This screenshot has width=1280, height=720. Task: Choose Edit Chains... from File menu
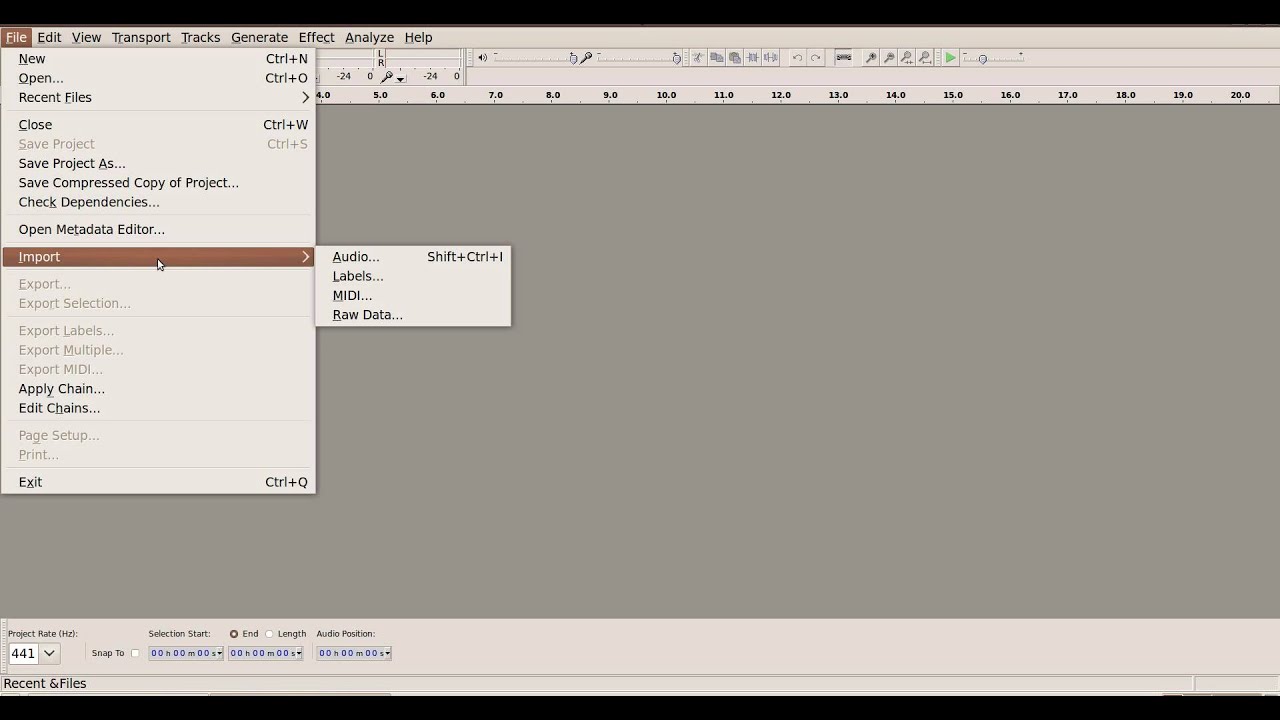click(158, 408)
